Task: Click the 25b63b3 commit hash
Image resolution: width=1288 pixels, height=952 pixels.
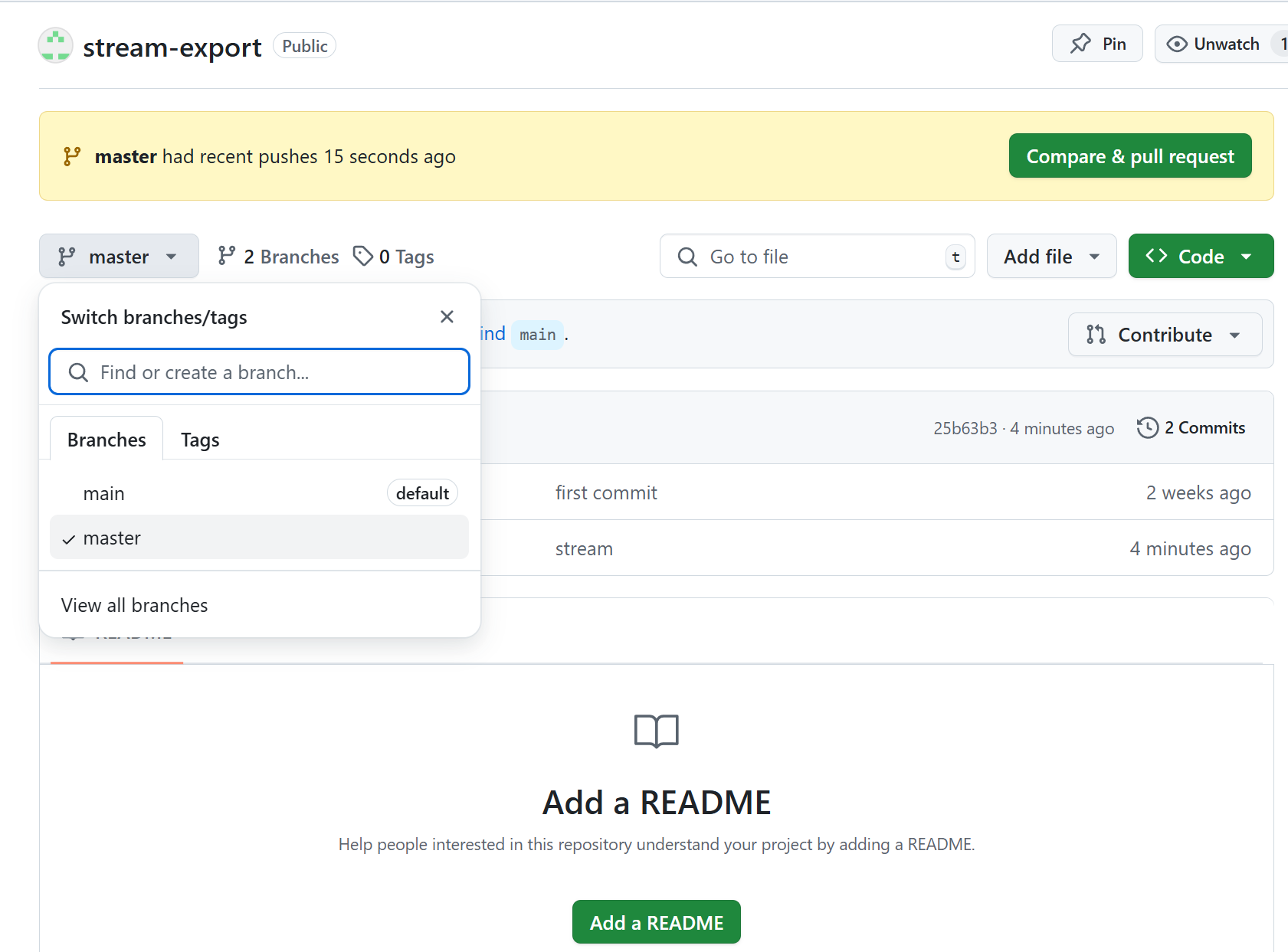Action: [965, 428]
